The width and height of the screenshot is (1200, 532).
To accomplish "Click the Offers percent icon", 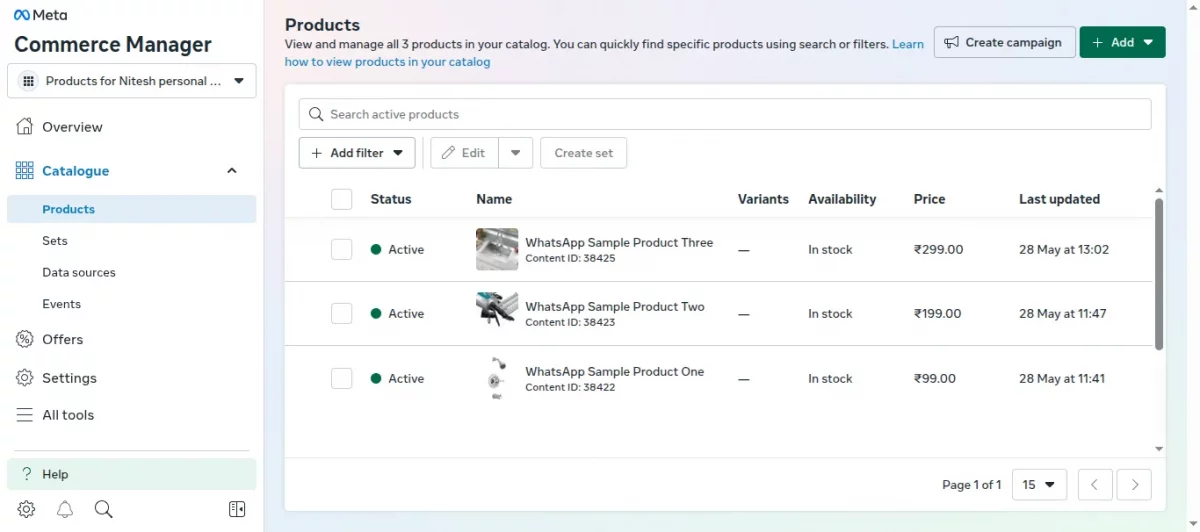I will pyautogui.click(x=25, y=339).
